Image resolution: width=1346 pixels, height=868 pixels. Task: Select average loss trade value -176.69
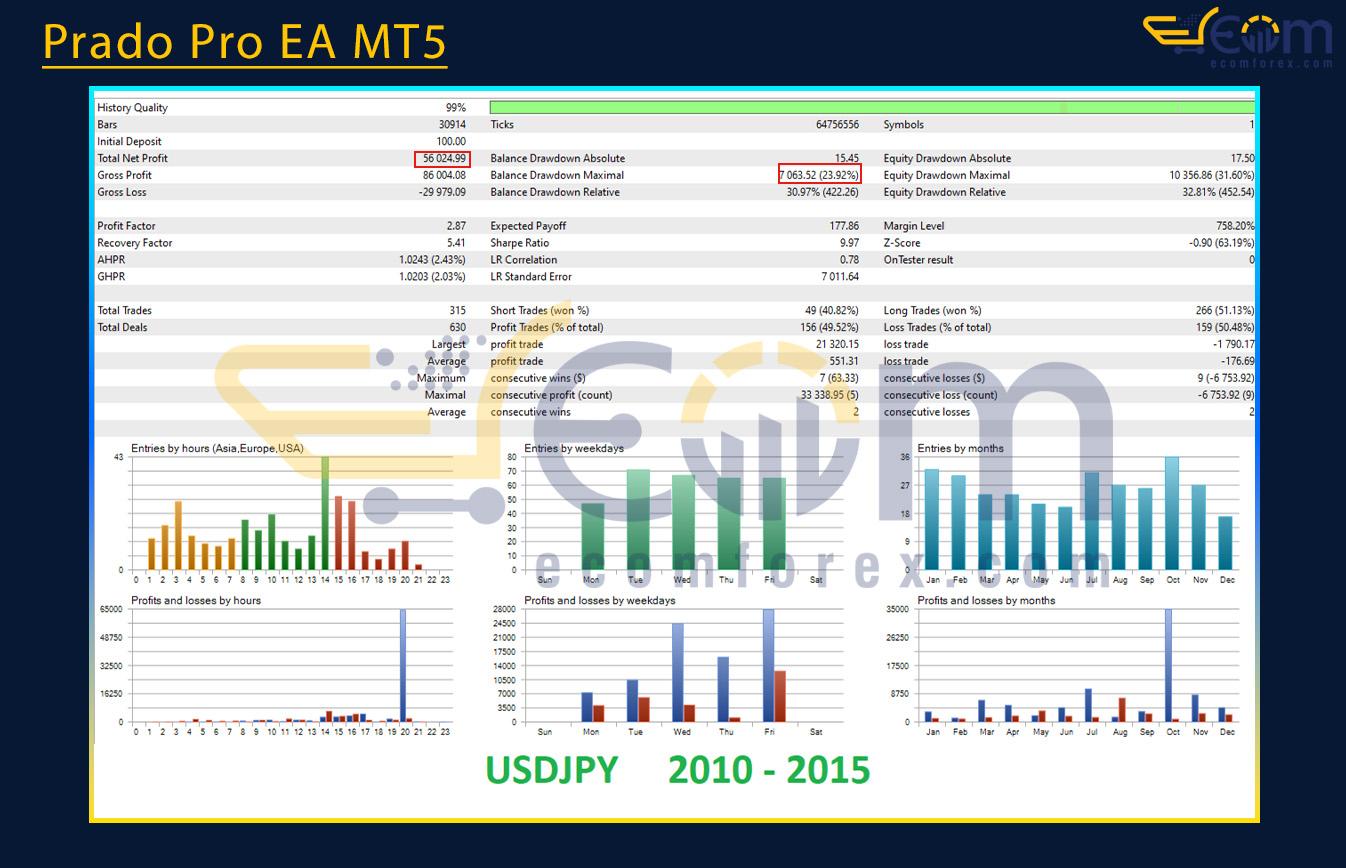click(1238, 362)
